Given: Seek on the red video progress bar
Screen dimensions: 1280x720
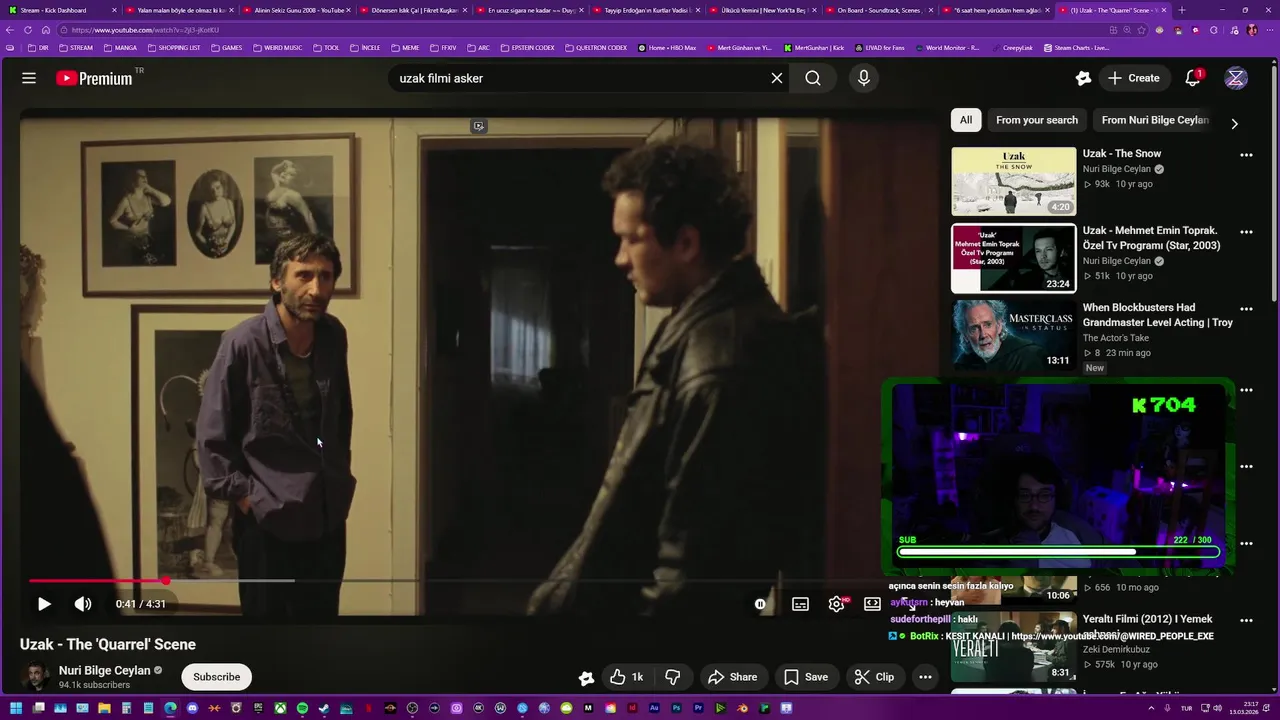Looking at the screenshot, I should tap(97, 580).
